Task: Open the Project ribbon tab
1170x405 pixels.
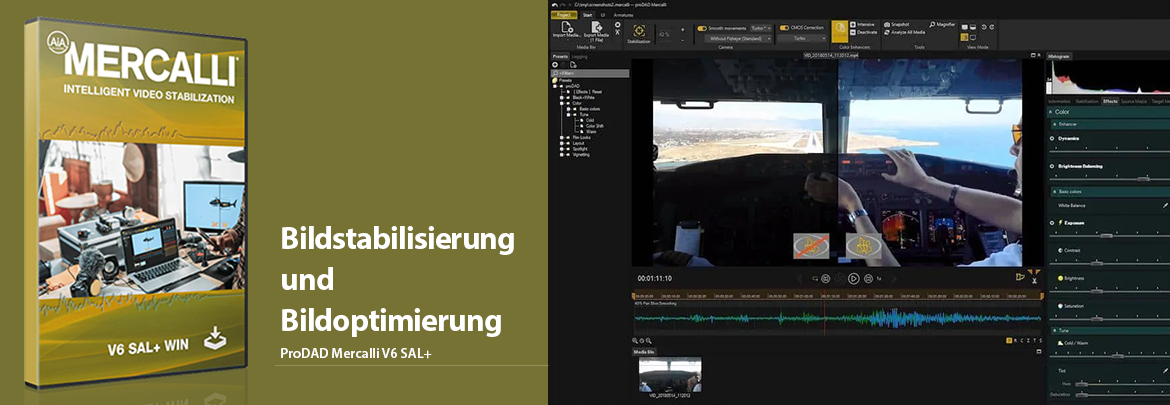Action: pyautogui.click(x=563, y=15)
